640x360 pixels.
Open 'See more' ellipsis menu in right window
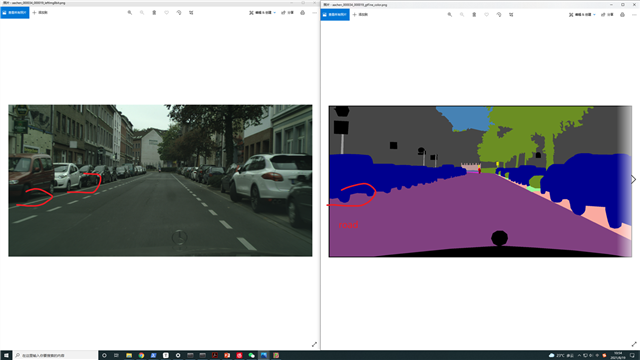(x=634, y=15)
